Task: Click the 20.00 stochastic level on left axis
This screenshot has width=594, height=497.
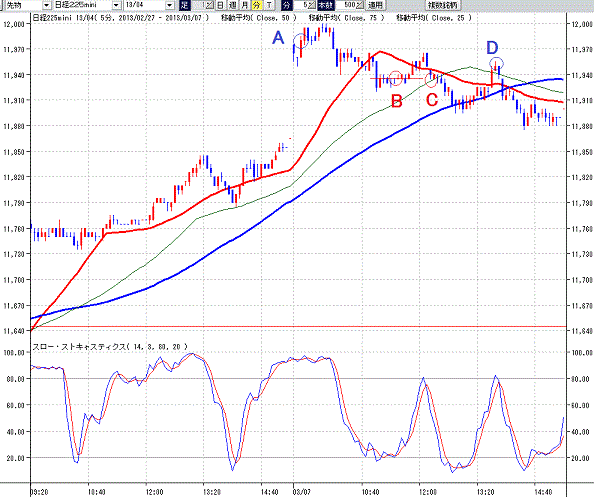Action: pyautogui.click(x=16, y=458)
